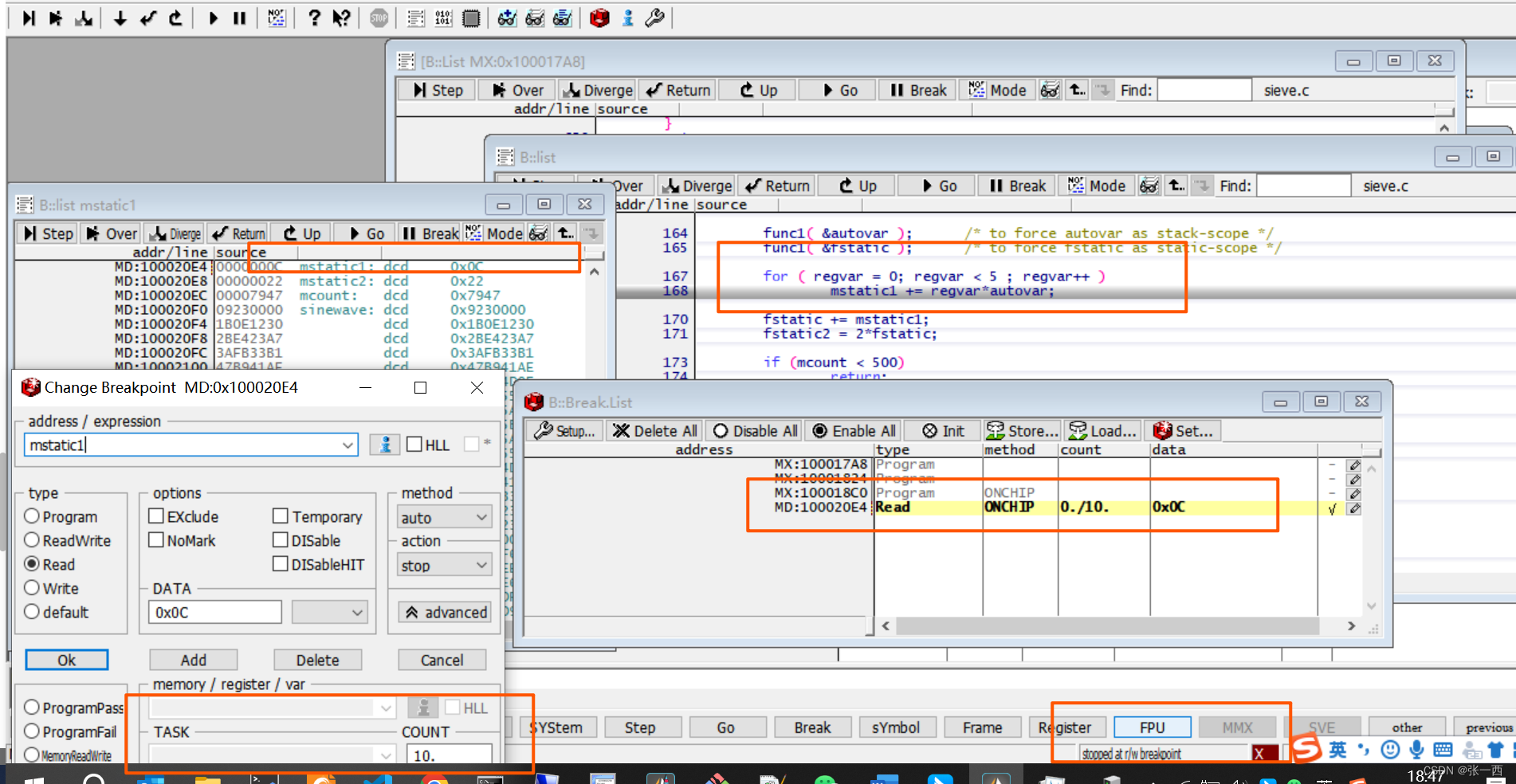This screenshot has width=1516, height=784.
Task: Select the Write type radio button
Action: pos(32,588)
